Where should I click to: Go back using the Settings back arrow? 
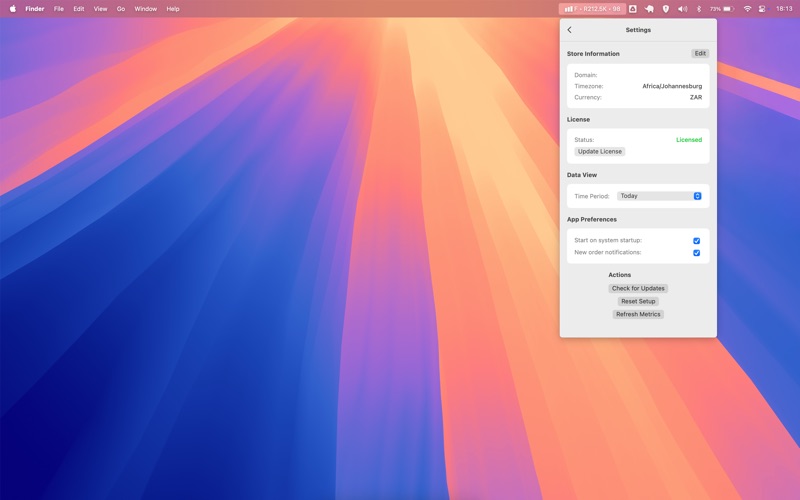[569, 30]
